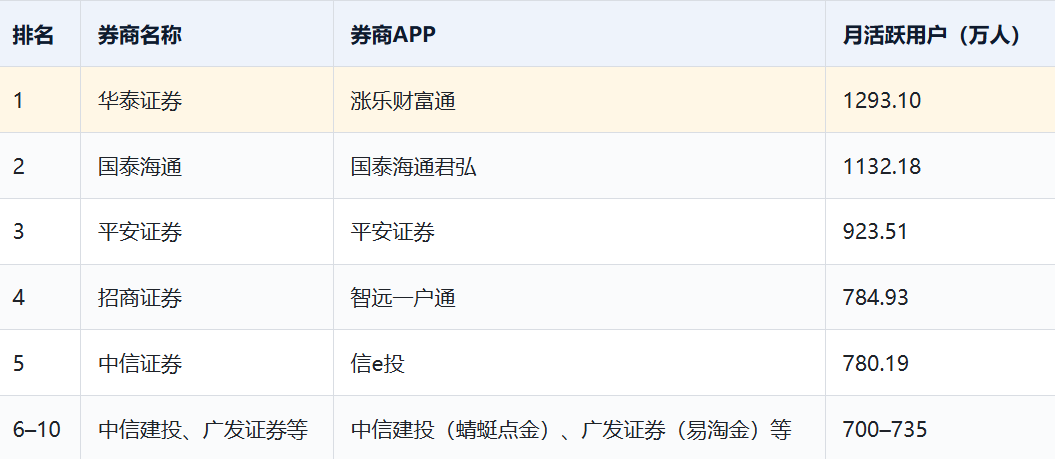Viewport: 1055px width, 459px height.
Task: Select 平安证券 in the broker name column
Action: (207, 232)
